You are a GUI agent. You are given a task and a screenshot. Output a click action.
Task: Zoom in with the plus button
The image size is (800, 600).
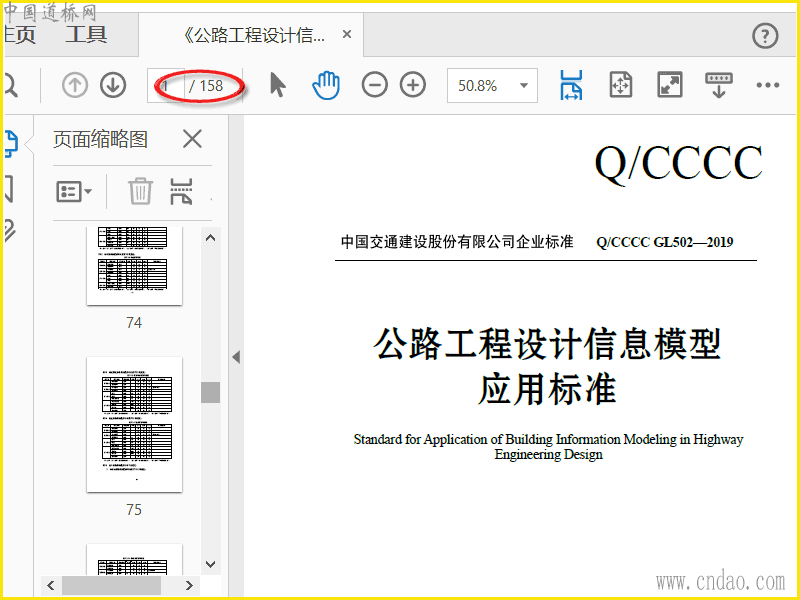point(413,85)
